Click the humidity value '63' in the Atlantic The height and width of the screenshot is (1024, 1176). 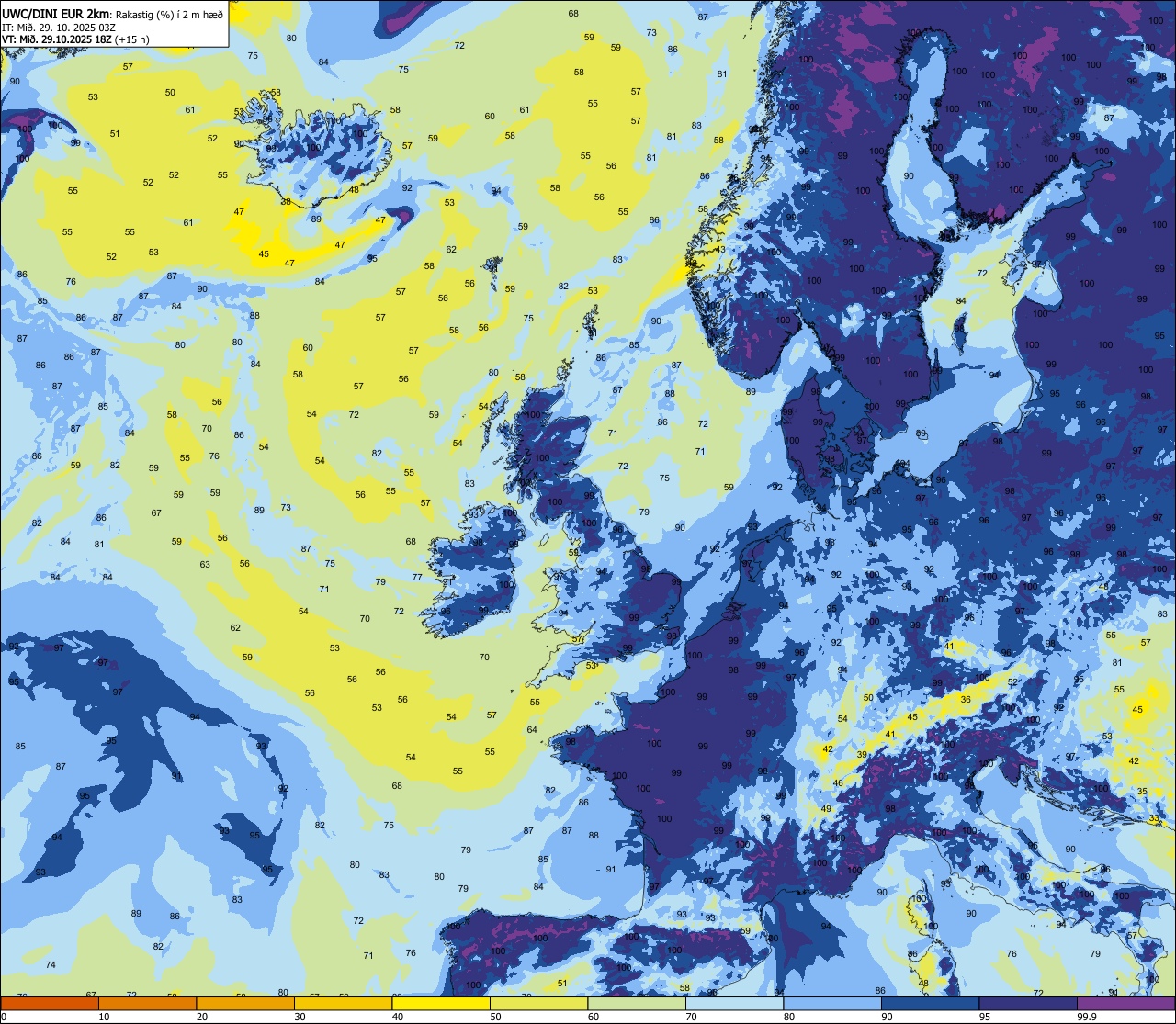click(205, 565)
